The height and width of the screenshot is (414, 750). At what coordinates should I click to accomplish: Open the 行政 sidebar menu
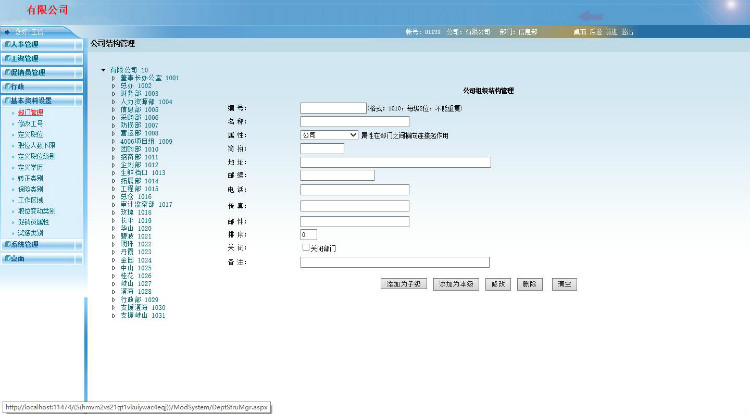click(42, 87)
